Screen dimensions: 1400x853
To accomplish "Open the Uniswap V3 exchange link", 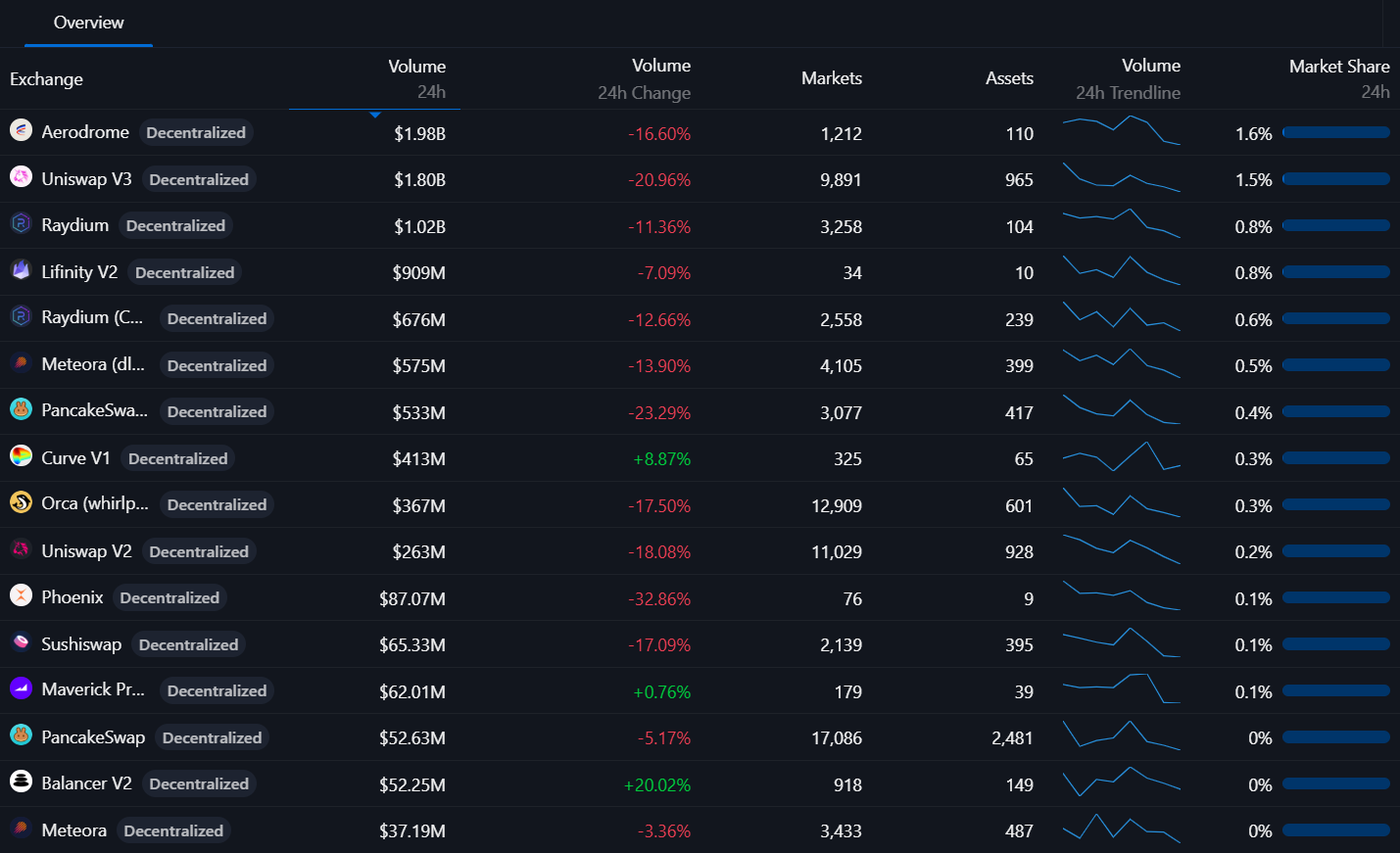I will [x=86, y=179].
